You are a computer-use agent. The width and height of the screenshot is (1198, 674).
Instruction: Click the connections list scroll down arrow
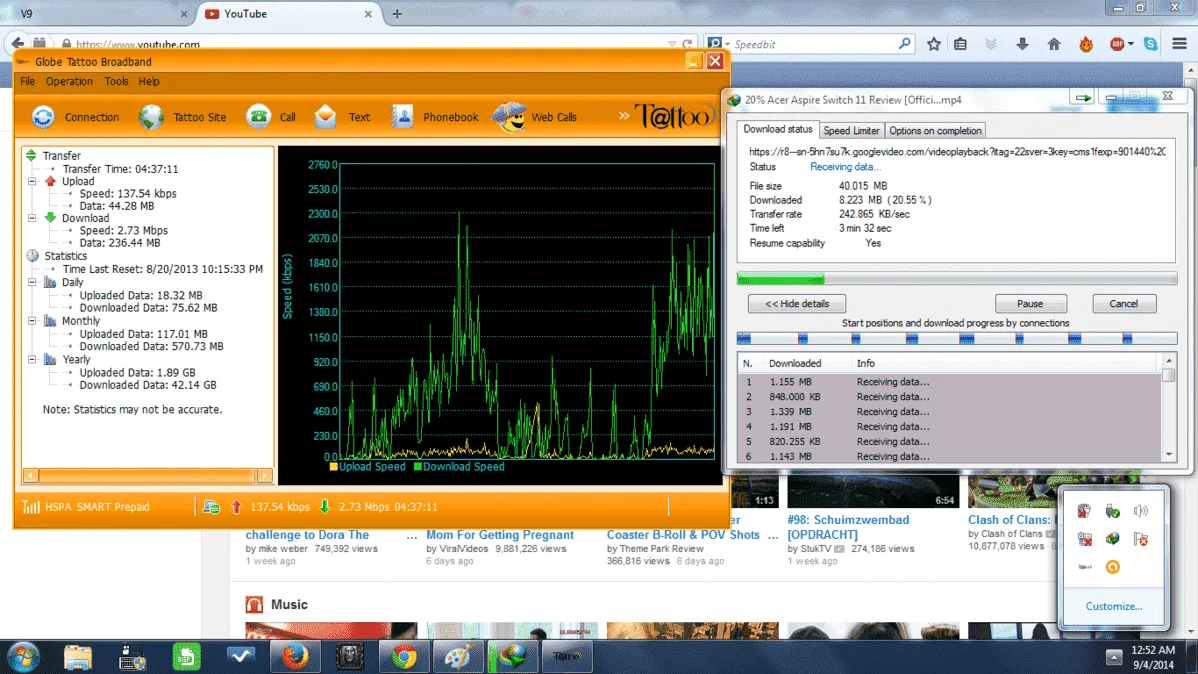pyautogui.click(x=1169, y=455)
